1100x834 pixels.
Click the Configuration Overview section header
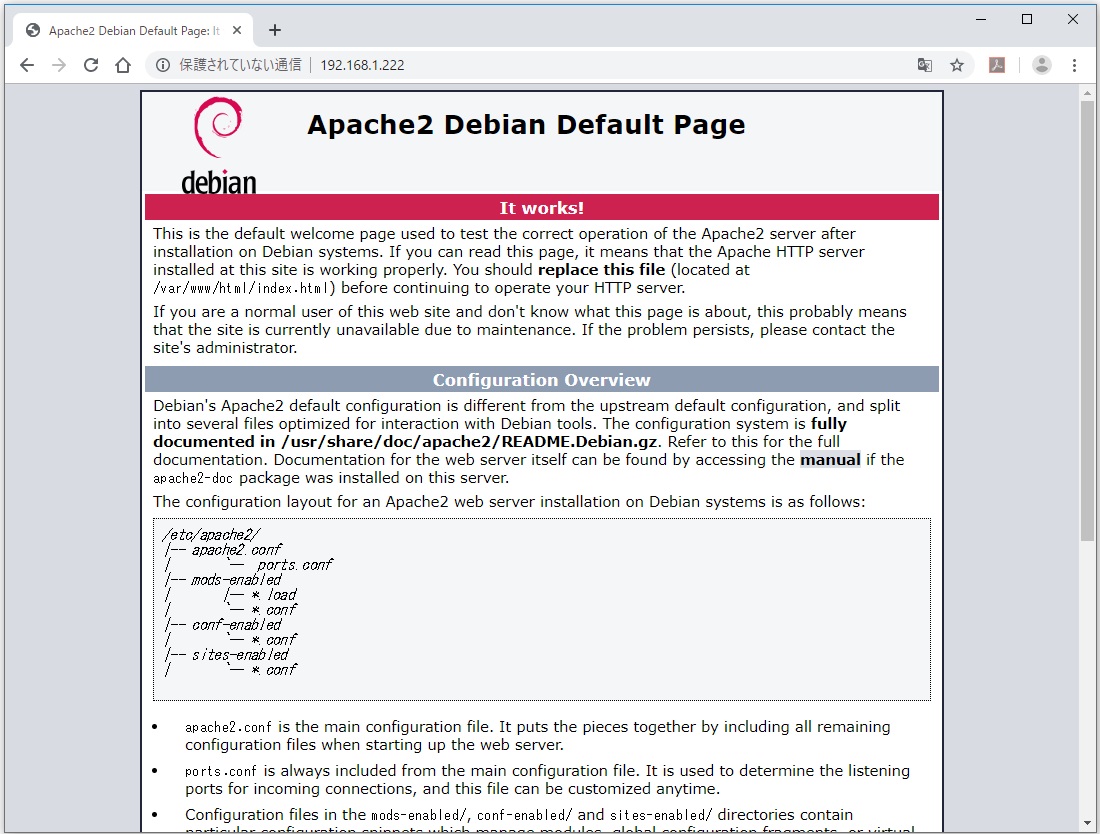(541, 380)
